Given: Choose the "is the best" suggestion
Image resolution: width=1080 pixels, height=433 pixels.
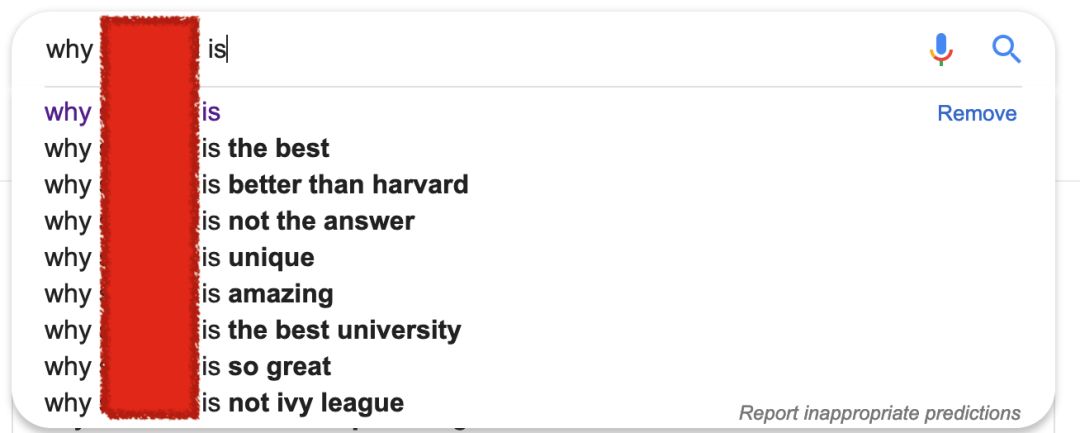Looking at the screenshot, I should (x=266, y=149).
